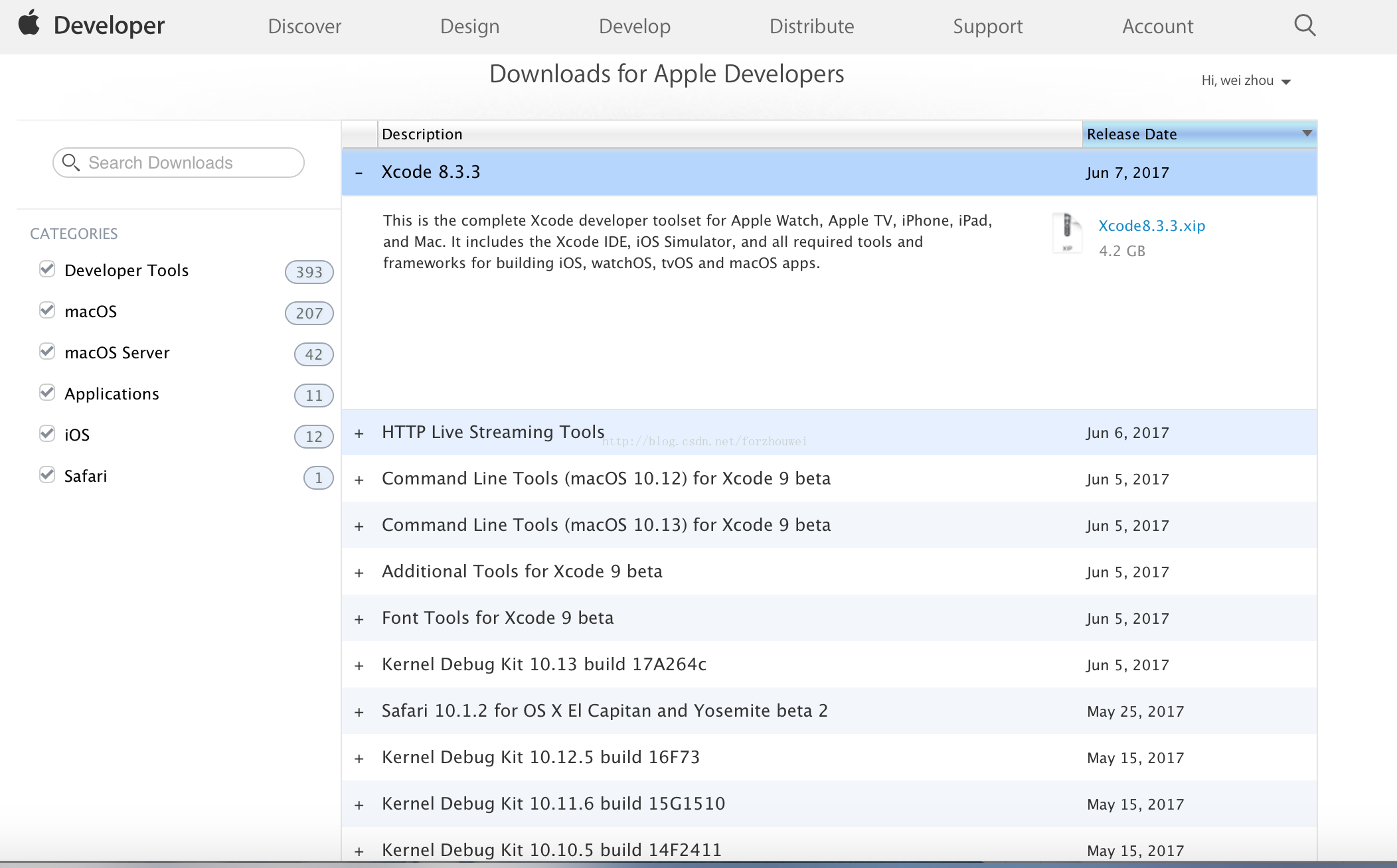
Task: Download the Xcode8.3.3.xip link
Action: click(1152, 226)
